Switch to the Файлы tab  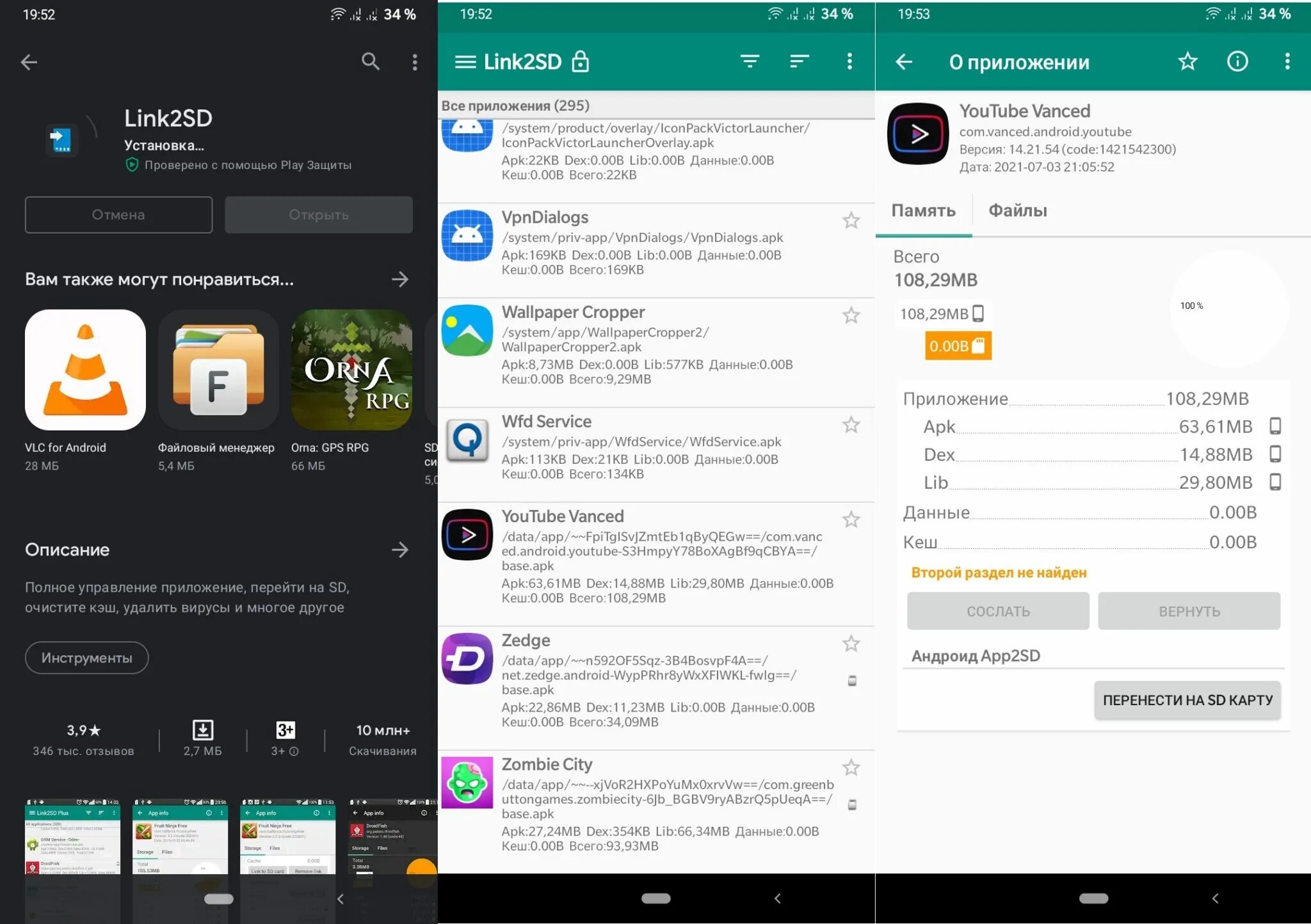click(1017, 211)
